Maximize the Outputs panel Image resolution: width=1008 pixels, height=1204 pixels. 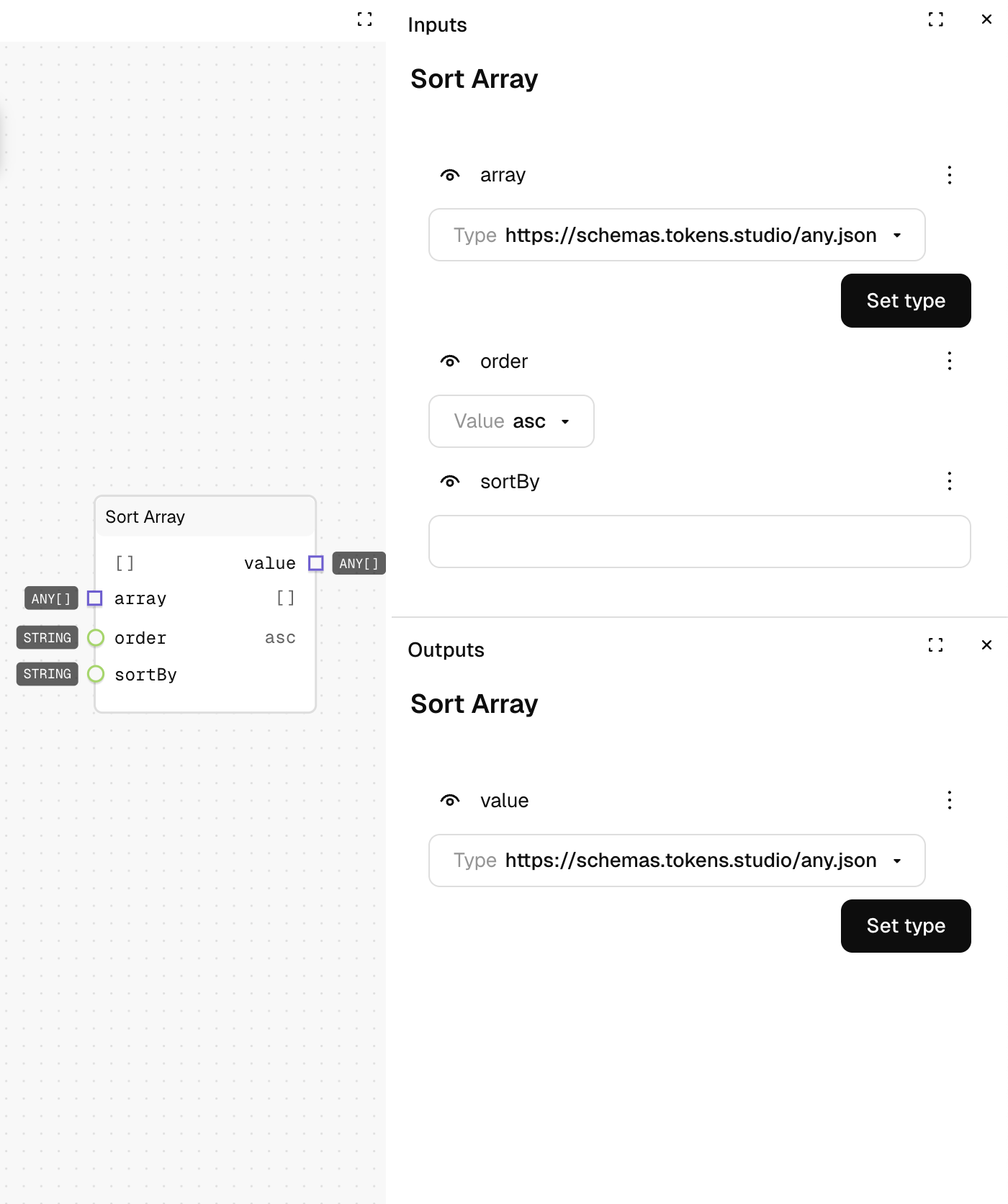point(935,645)
